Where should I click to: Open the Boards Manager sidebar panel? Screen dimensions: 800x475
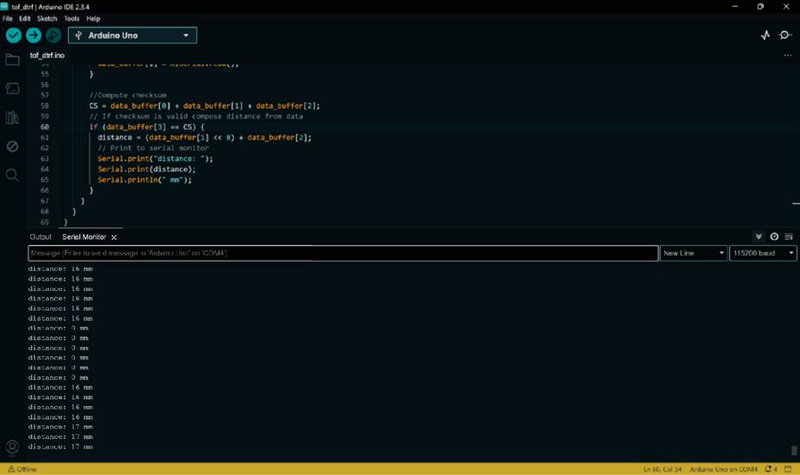click(12, 89)
